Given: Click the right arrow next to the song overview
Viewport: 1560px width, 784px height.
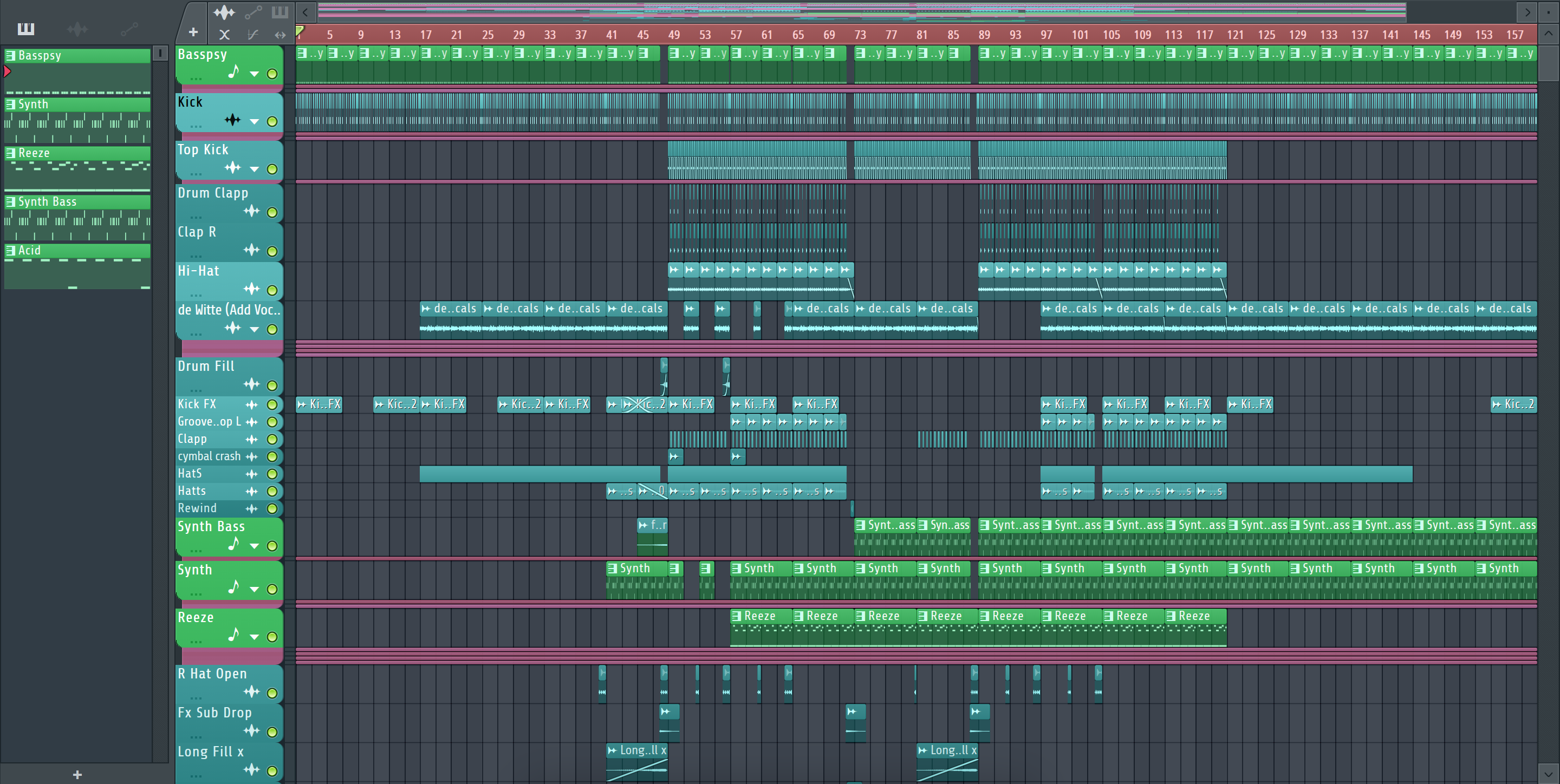Looking at the screenshot, I should coord(1527,12).
